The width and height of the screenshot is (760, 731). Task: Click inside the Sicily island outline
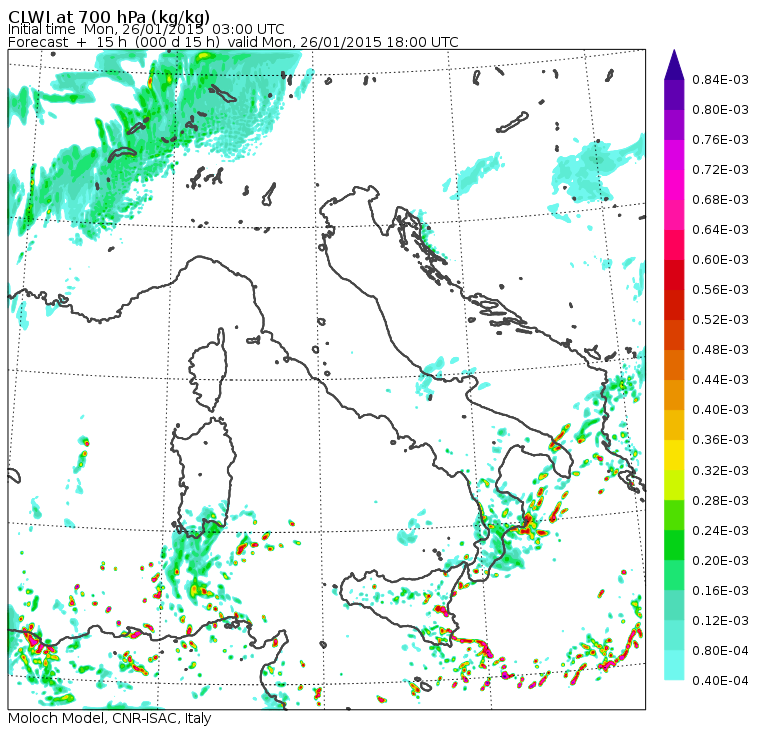click(x=402, y=606)
